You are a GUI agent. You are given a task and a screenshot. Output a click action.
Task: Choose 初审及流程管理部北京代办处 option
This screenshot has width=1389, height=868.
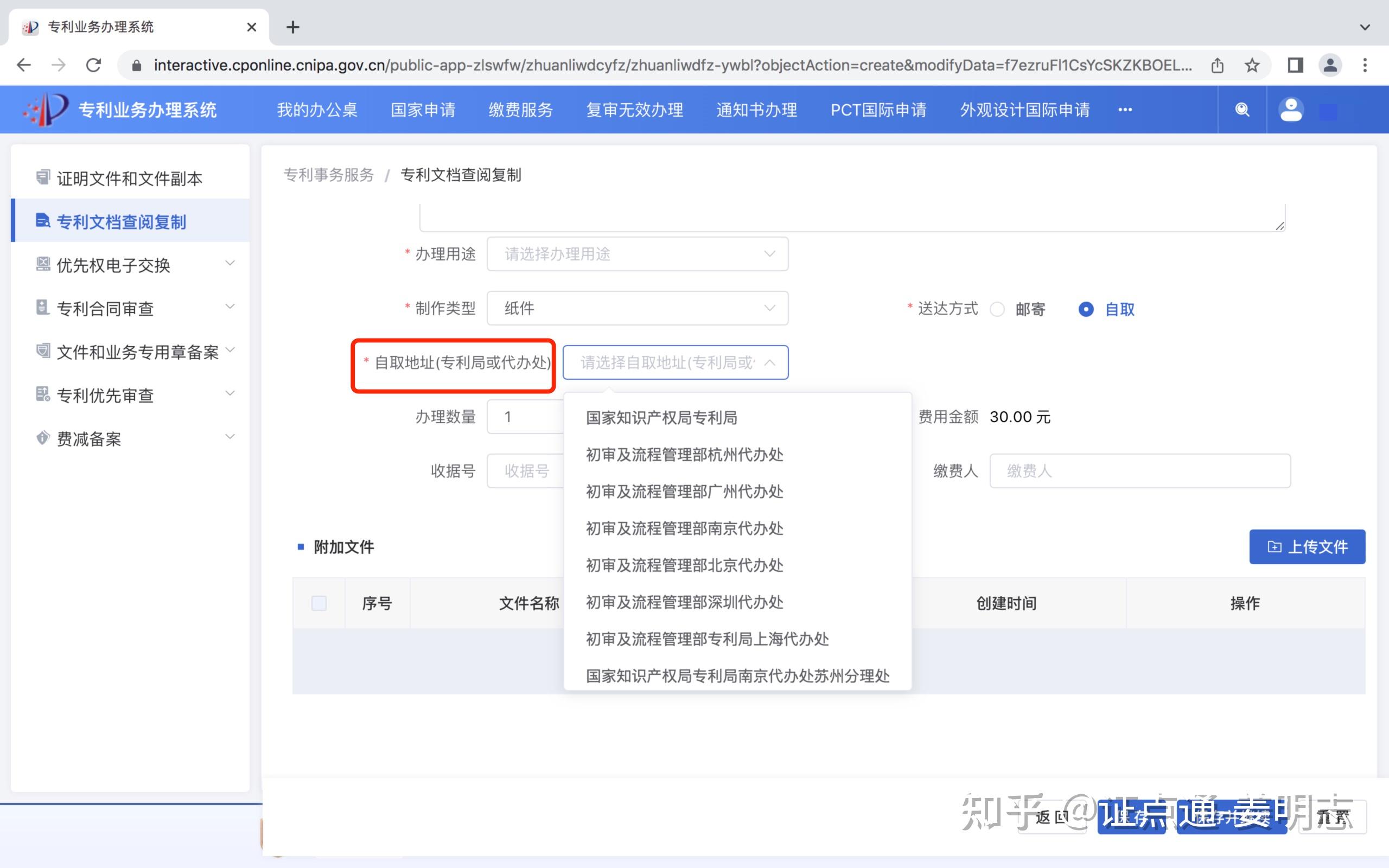(x=737, y=565)
